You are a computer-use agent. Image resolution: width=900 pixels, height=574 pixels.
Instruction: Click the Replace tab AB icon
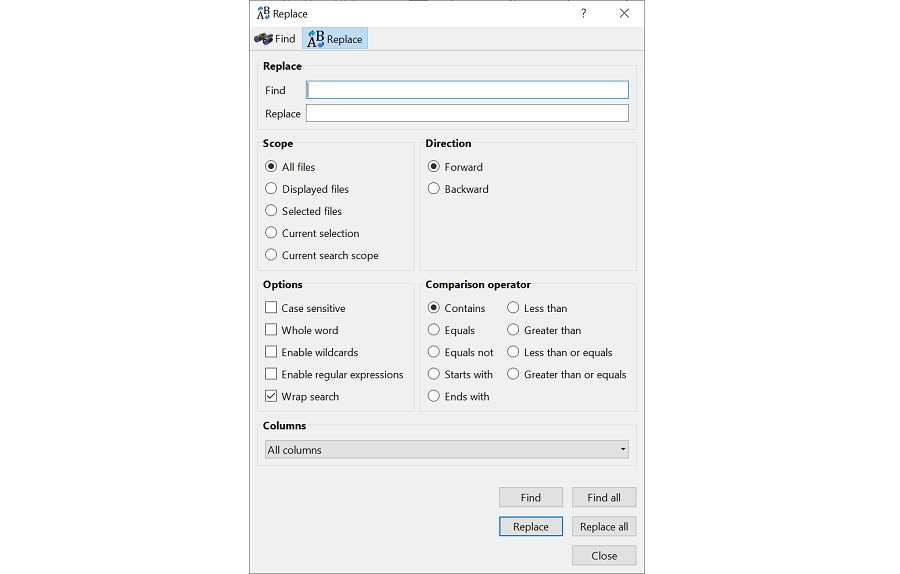315,39
